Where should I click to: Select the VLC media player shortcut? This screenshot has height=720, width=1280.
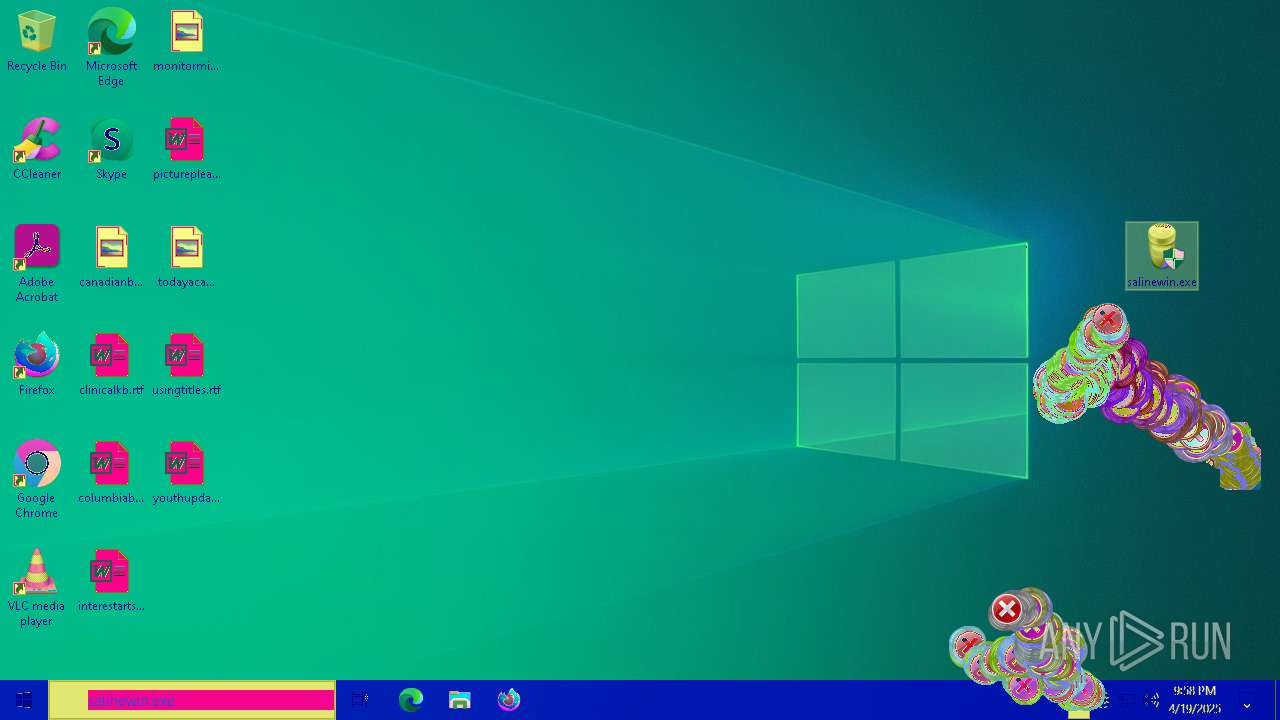pos(36,588)
